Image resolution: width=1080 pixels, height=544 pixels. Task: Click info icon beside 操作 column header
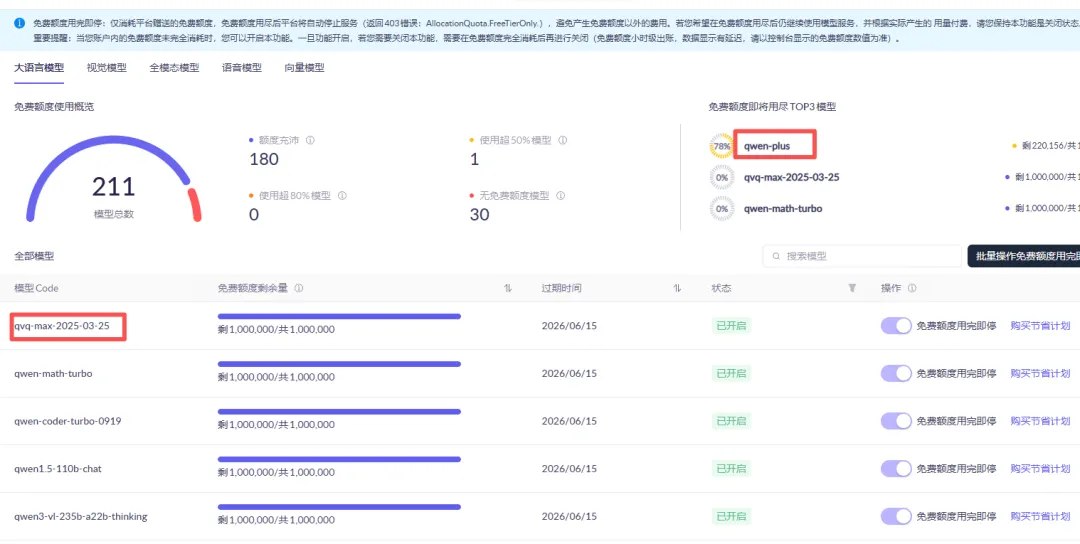[x=912, y=288]
